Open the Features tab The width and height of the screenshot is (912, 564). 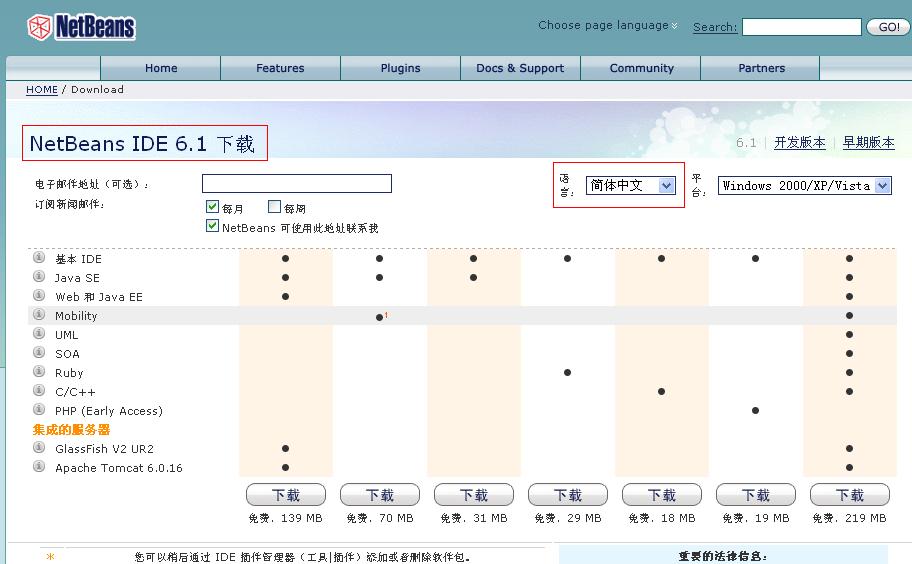point(280,68)
